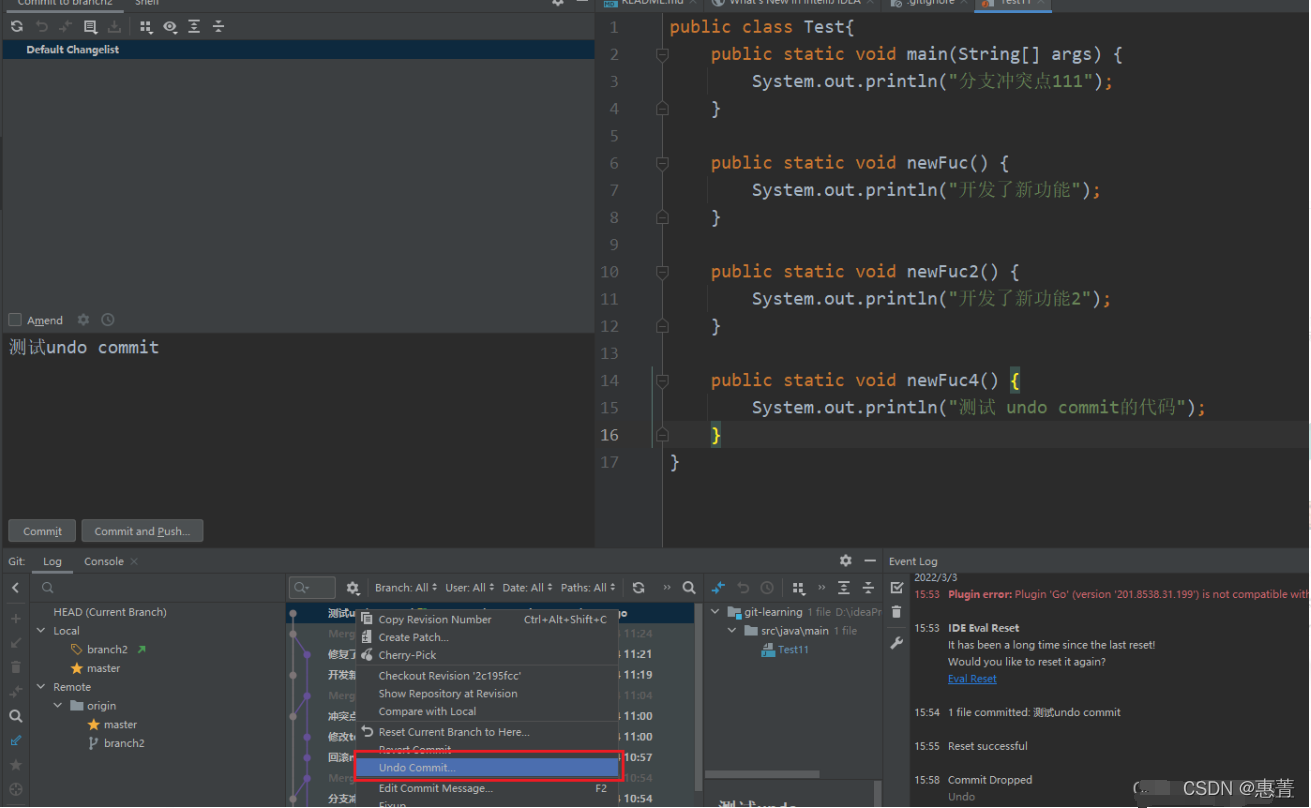This screenshot has height=808, width=1311.
Task: Refresh the Git log
Action: click(x=639, y=588)
